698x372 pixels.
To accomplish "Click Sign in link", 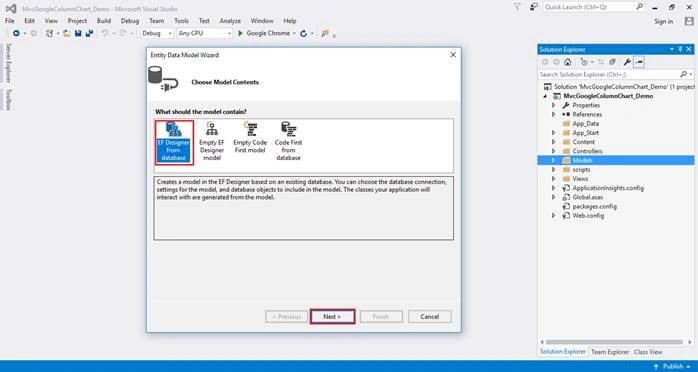I will 664,21.
